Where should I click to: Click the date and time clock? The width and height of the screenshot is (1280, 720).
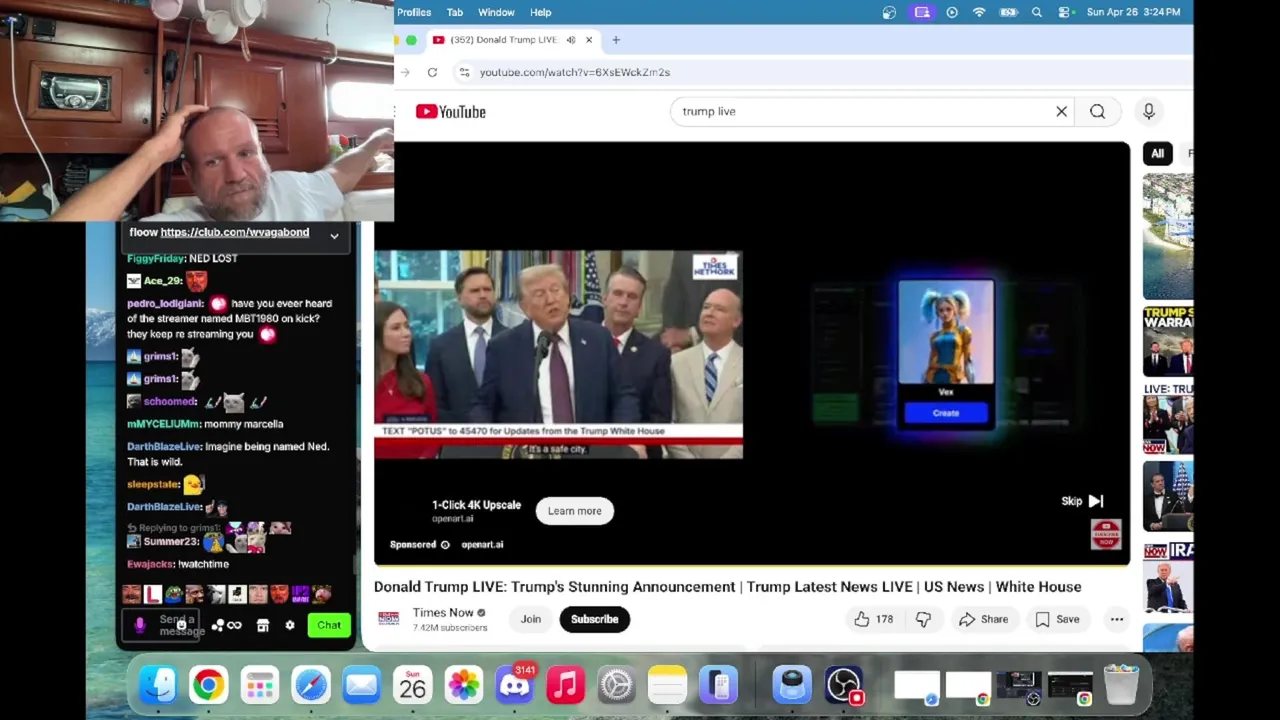(x=1133, y=12)
